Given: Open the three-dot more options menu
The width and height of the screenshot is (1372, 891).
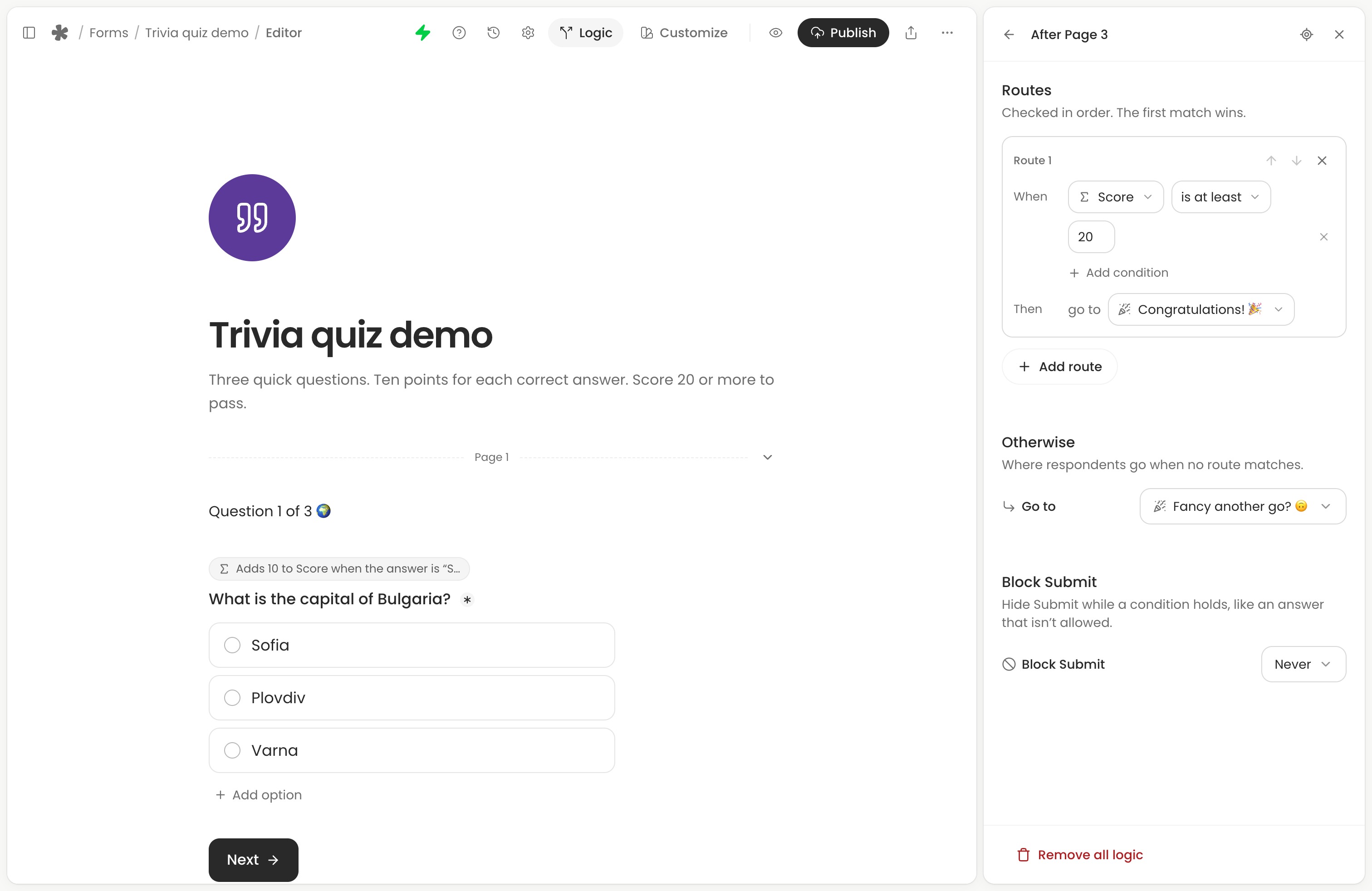Looking at the screenshot, I should (x=947, y=33).
